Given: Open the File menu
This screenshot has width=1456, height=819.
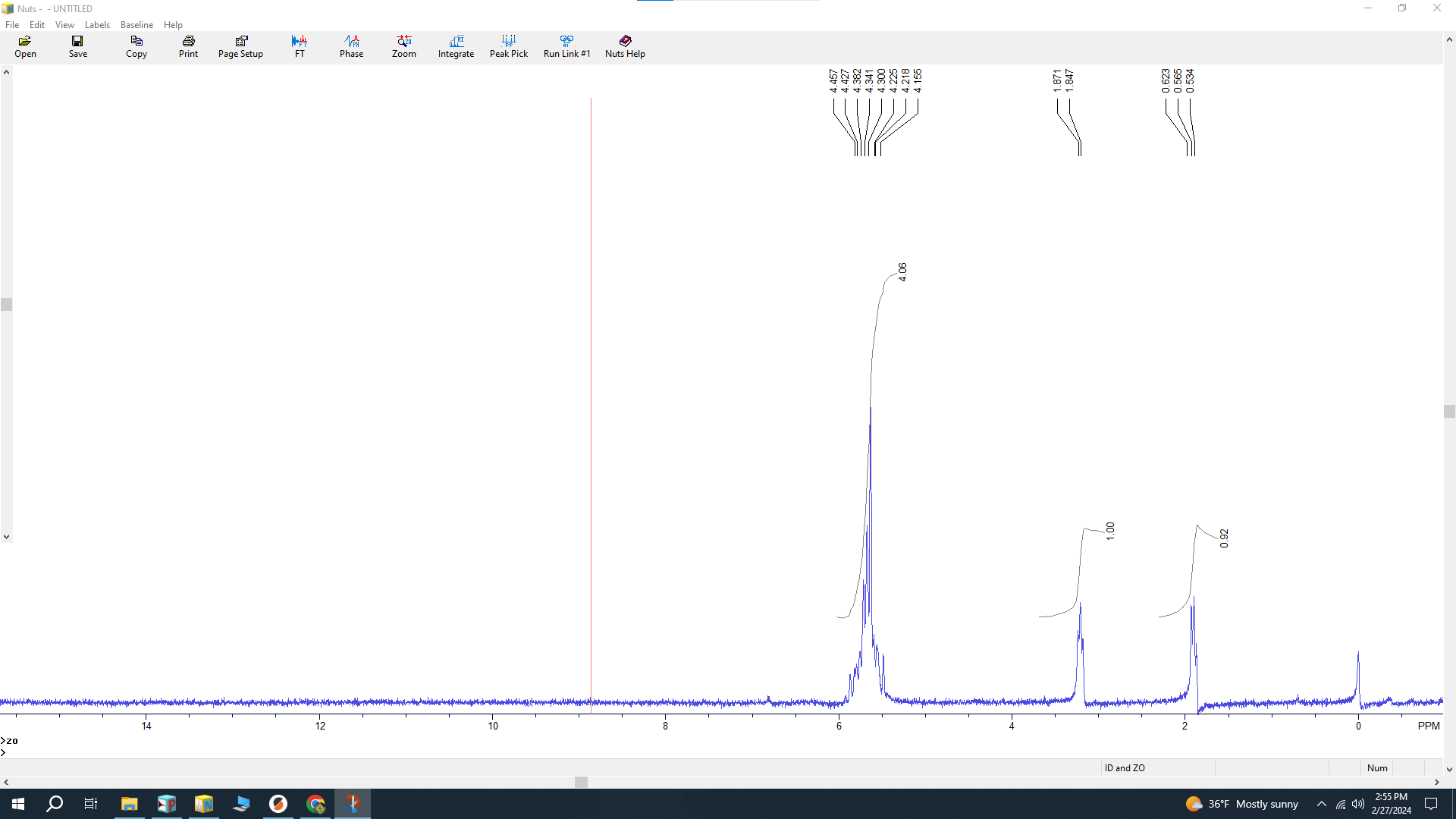Looking at the screenshot, I should click(12, 24).
